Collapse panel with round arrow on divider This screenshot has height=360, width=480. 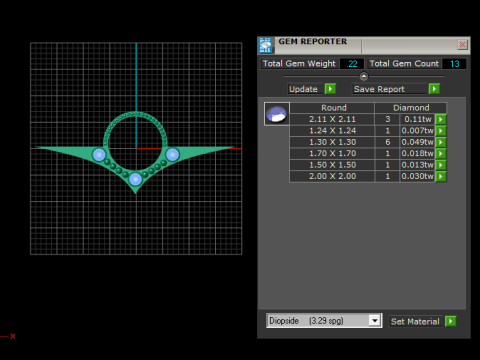click(x=364, y=76)
